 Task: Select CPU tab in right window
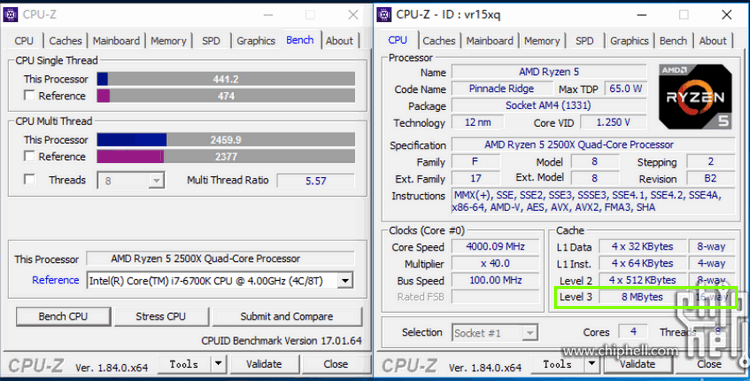click(398, 40)
